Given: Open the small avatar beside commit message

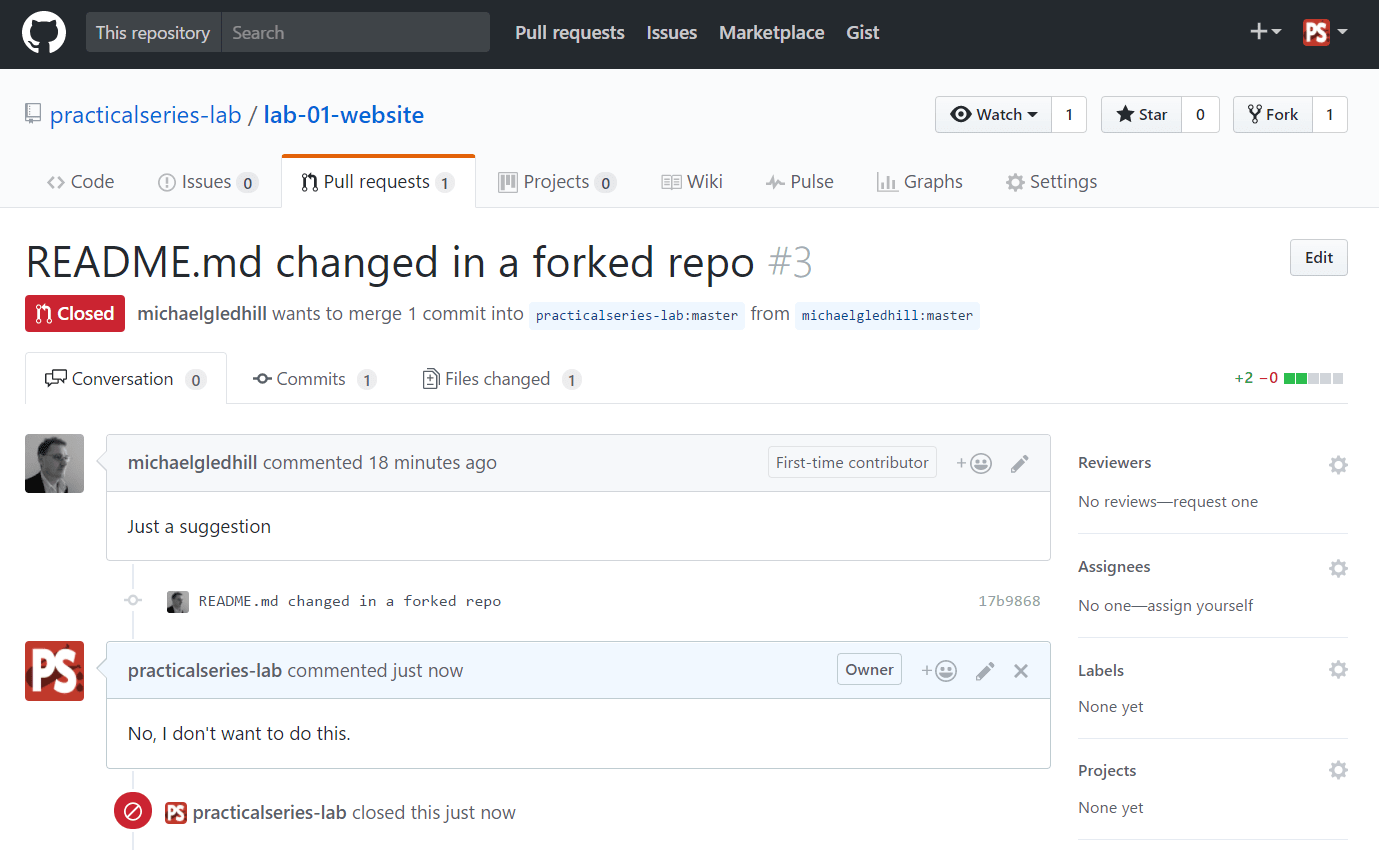Looking at the screenshot, I should 178,601.
